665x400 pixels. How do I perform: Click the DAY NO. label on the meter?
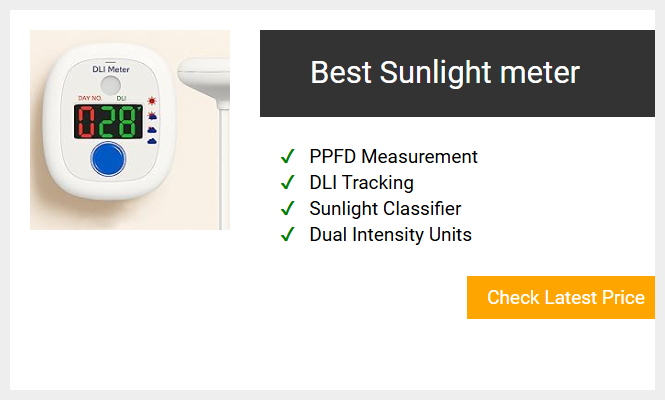(90, 98)
